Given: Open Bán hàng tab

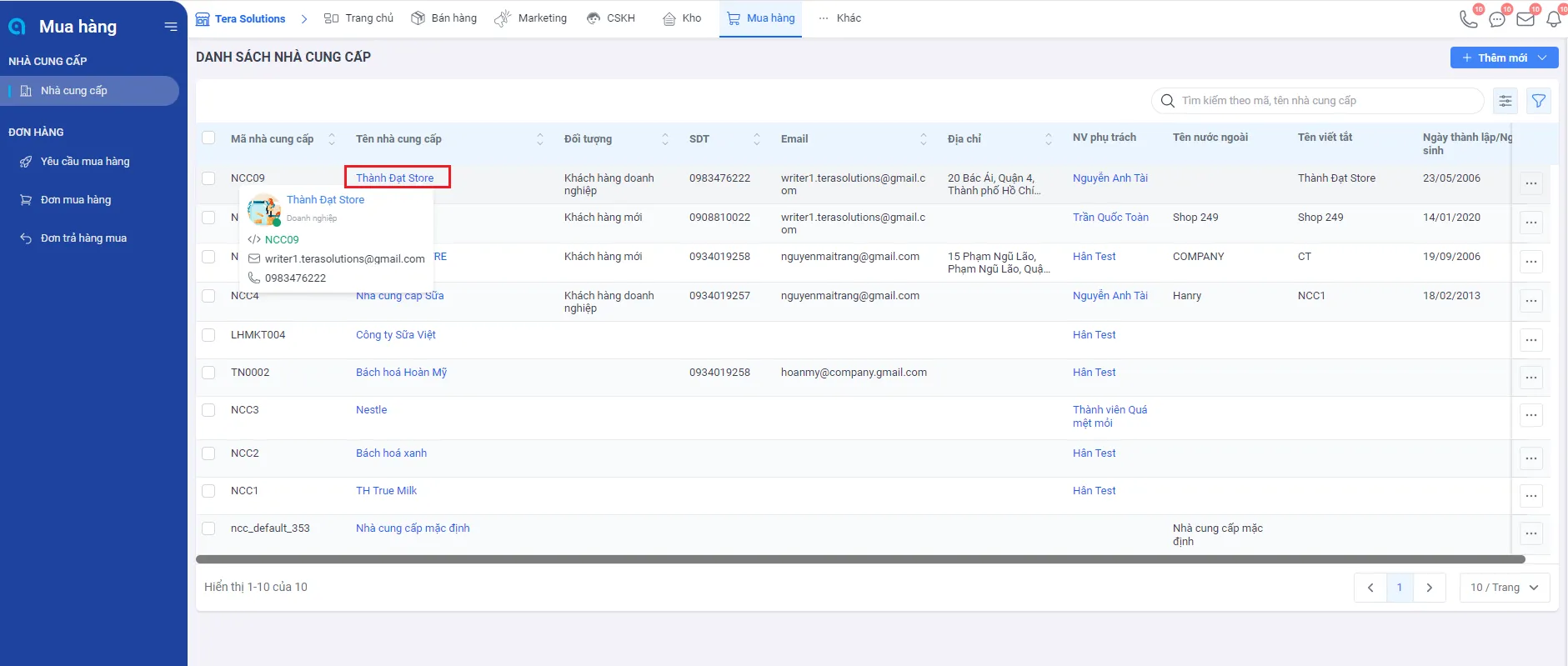Looking at the screenshot, I should point(444,18).
